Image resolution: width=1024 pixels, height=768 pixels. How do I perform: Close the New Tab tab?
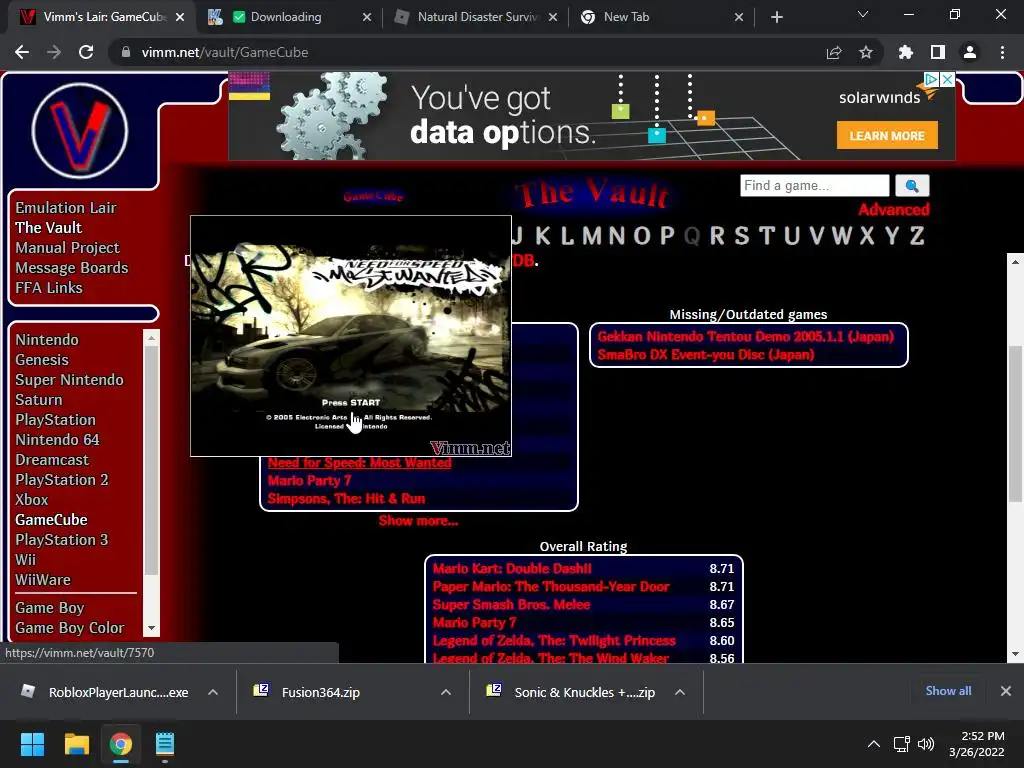coord(739,17)
